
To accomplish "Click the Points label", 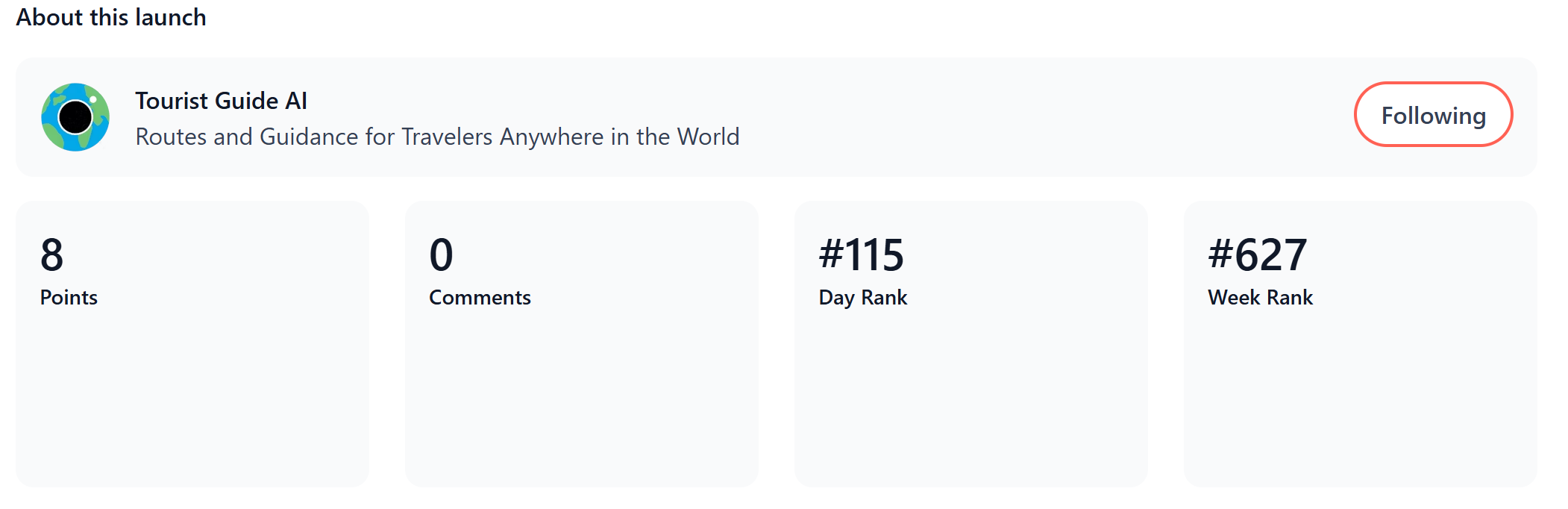I will click(69, 297).
